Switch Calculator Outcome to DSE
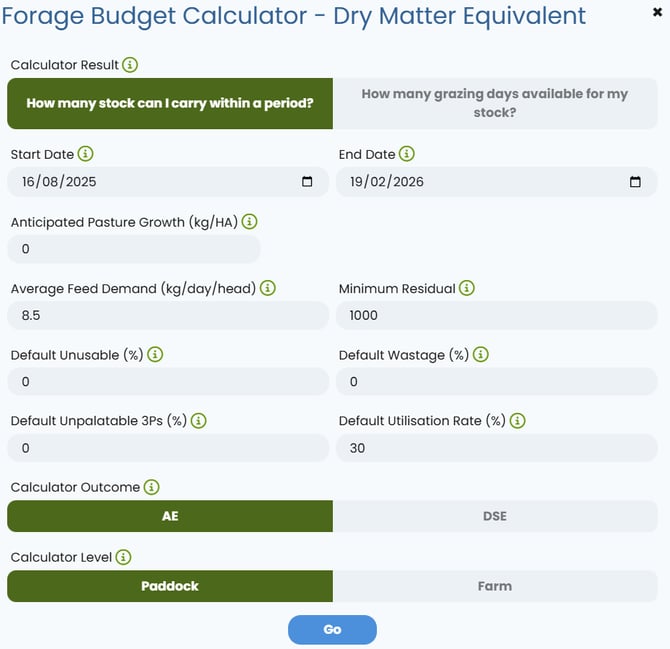This screenshot has width=670, height=649. click(495, 516)
